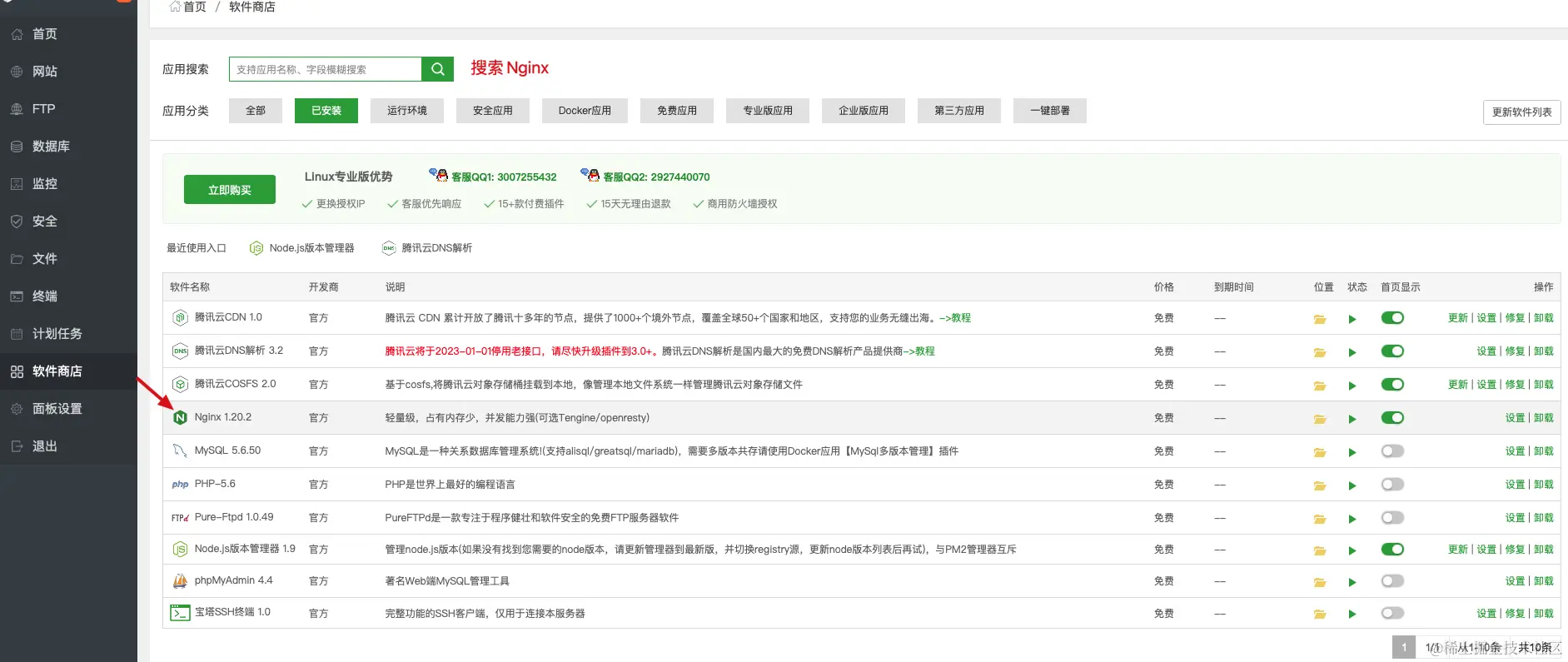Focus the 应用搜索 input field
This screenshot has width=1568, height=662.
click(326, 69)
